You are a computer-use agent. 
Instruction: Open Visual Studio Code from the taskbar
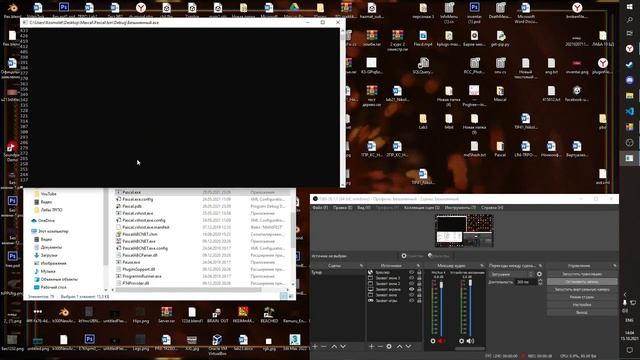point(629,111)
